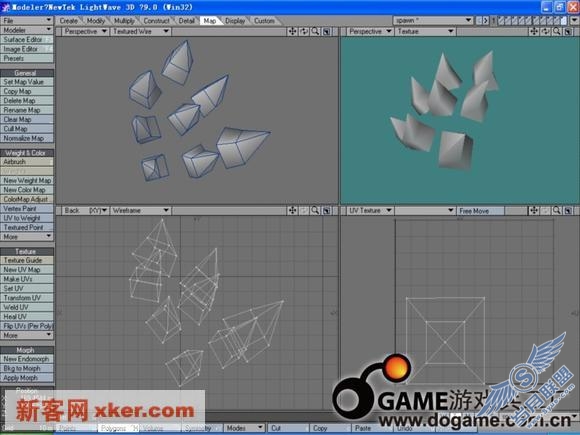Go to next layer bank arrow
Viewport: 580px width, 435px height.
tap(486, 21)
